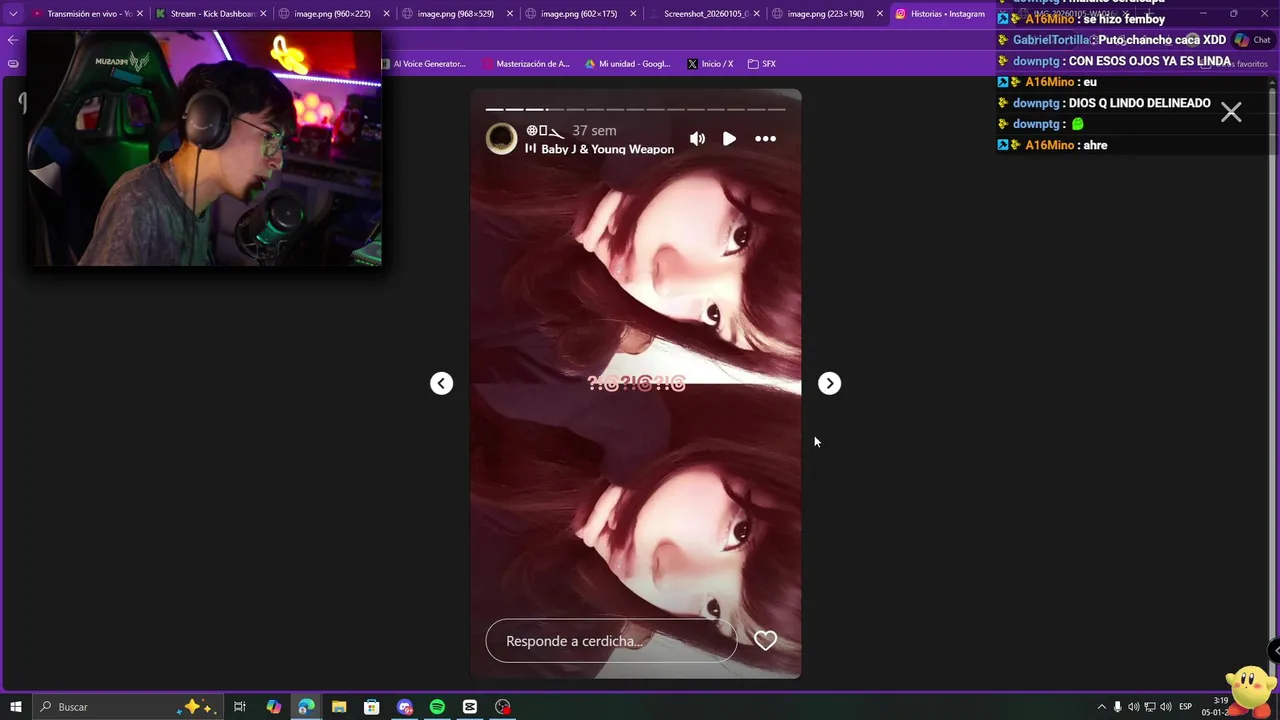Close the story viewer with the X

pos(1231,112)
